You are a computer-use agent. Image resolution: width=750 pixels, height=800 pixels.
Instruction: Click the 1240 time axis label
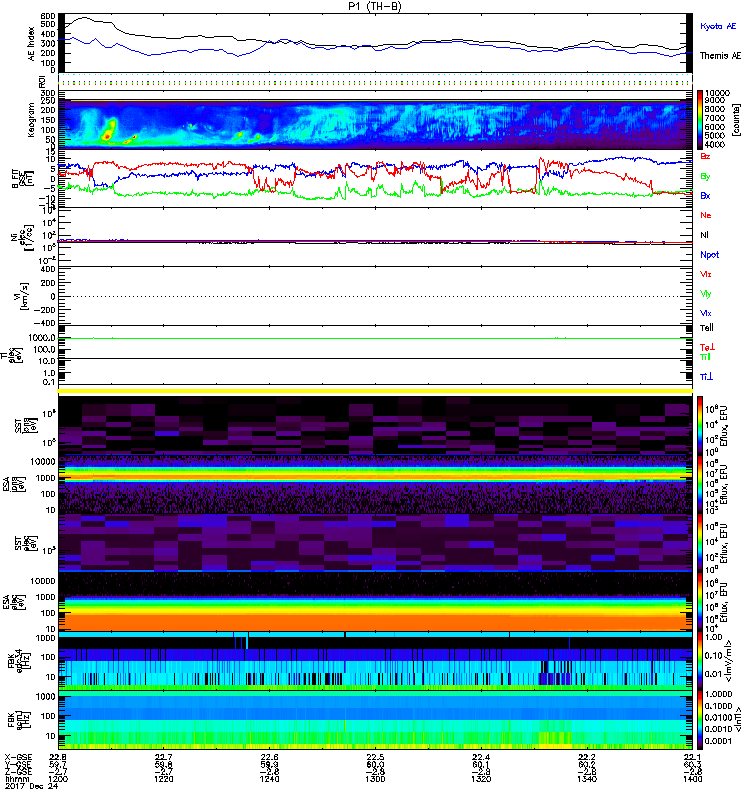click(x=268, y=783)
